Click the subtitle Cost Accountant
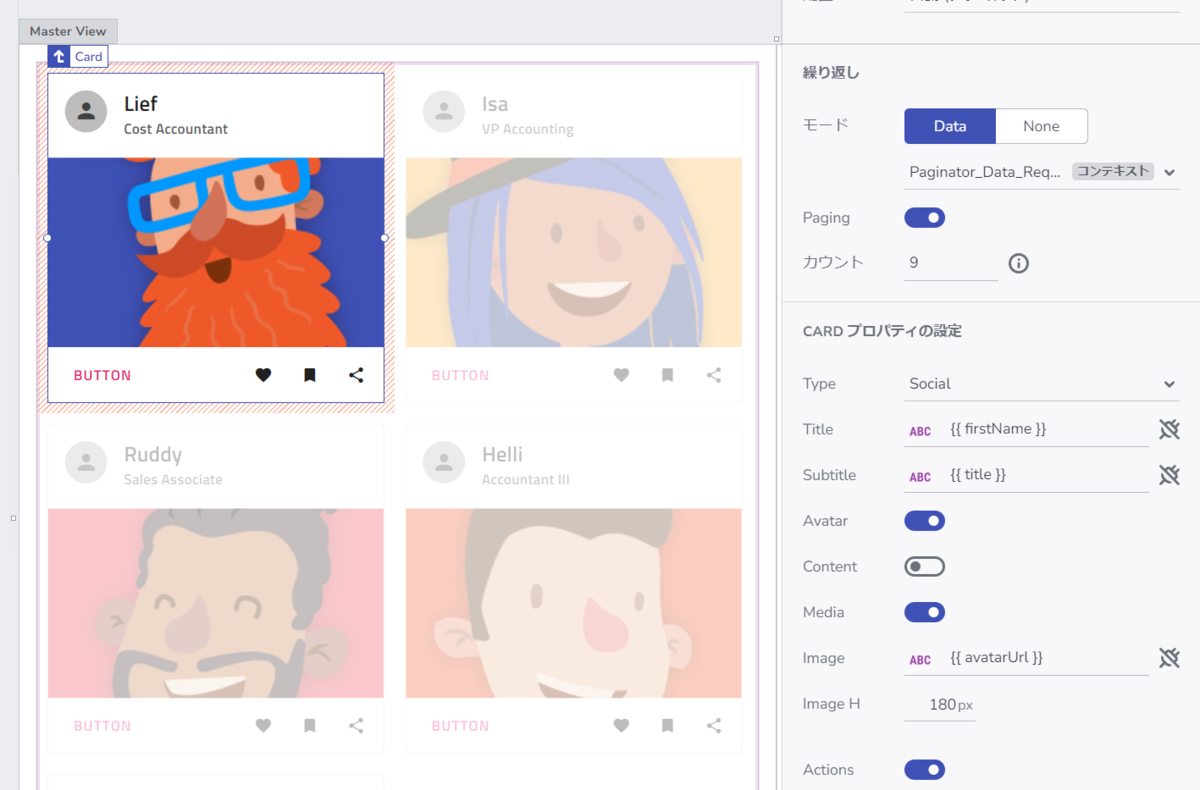The width and height of the screenshot is (1200, 790). click(176, 129)
